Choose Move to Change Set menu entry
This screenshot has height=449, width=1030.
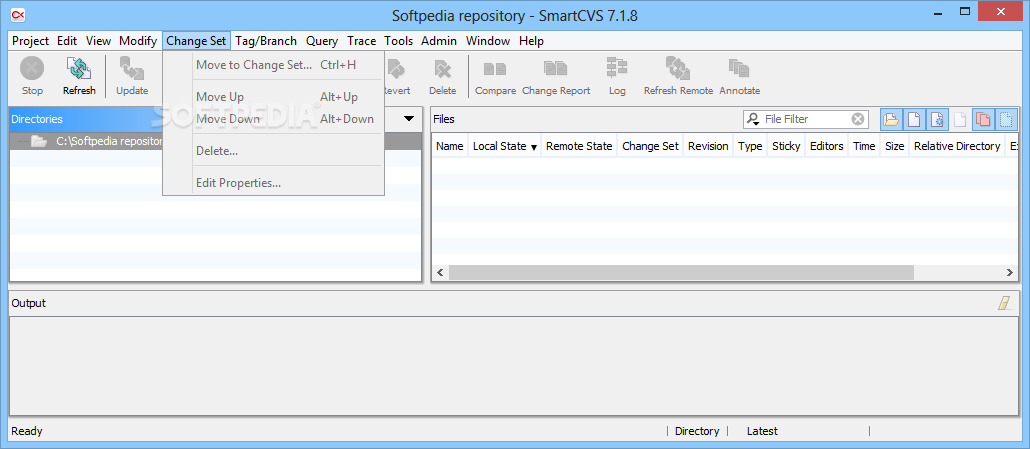pos(273,64)
